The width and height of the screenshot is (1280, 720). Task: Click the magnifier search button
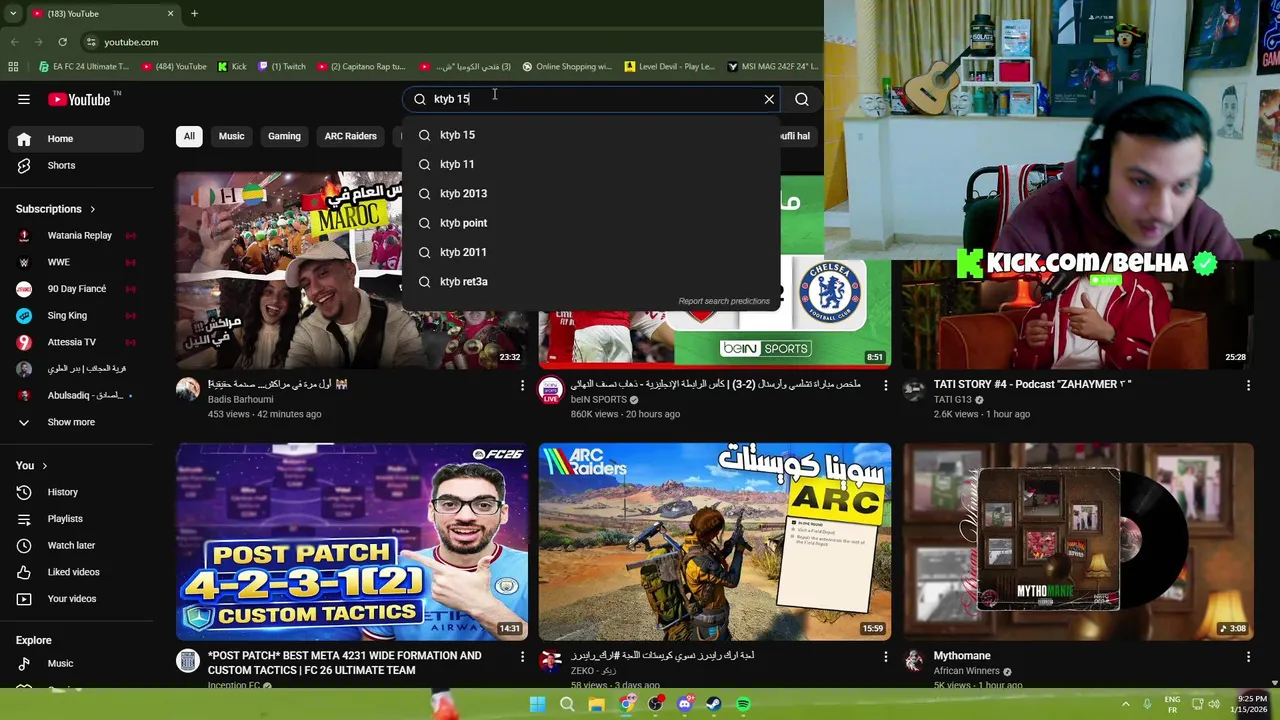[x=802, y=99]
